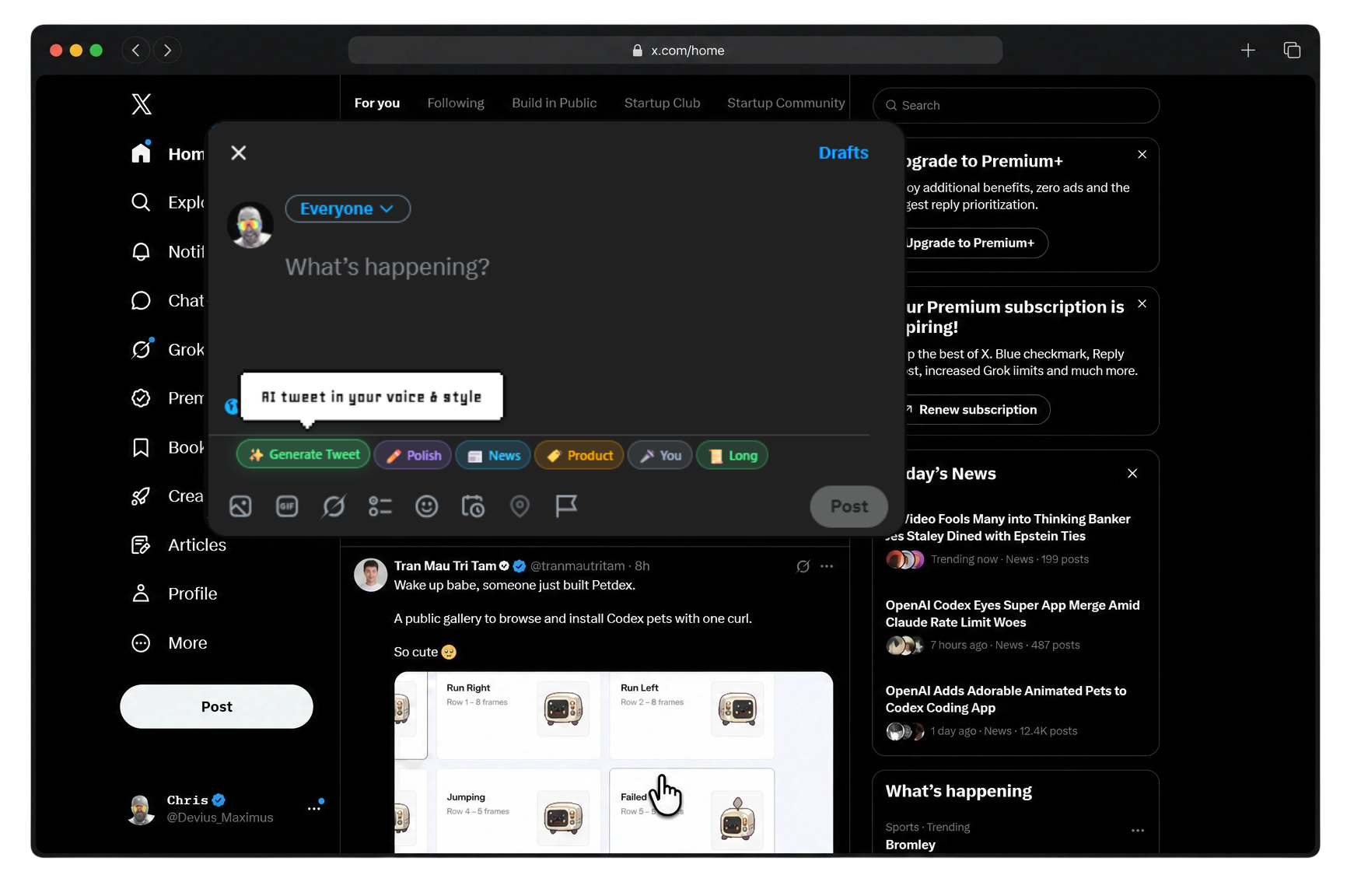This screenshot has width=1347, height=896.
Task: Tag a location on the post
Action: pos(520,506)
